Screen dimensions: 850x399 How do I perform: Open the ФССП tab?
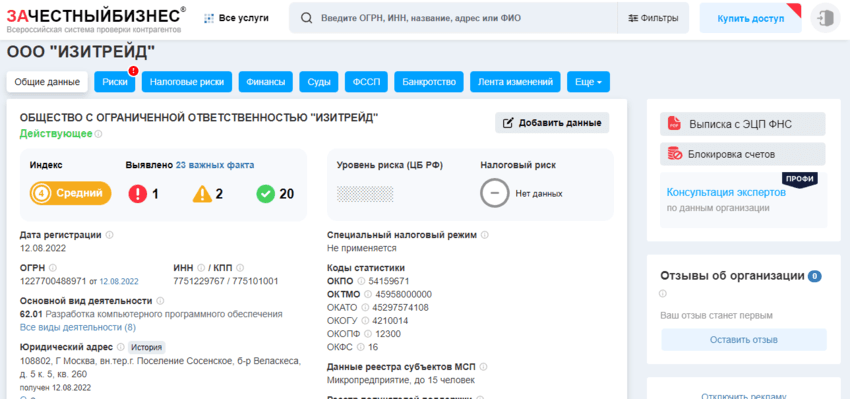pyautogui.click(x=366, y=82)
